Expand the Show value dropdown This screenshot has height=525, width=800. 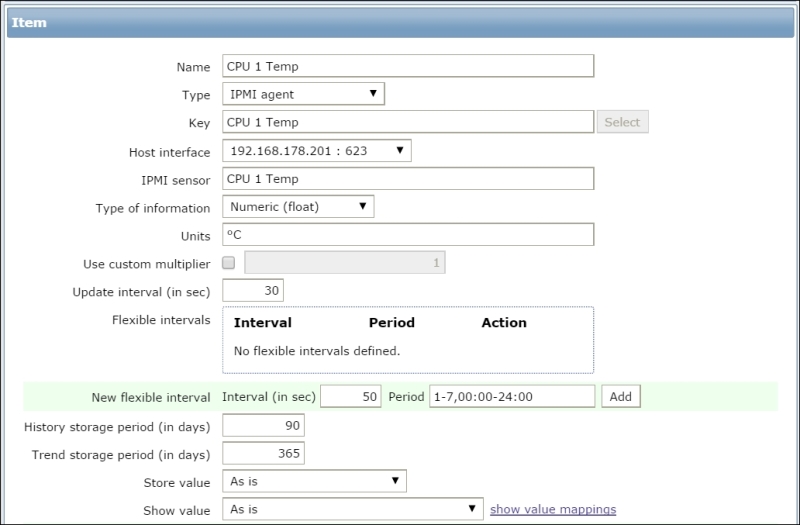click(352, 509)
